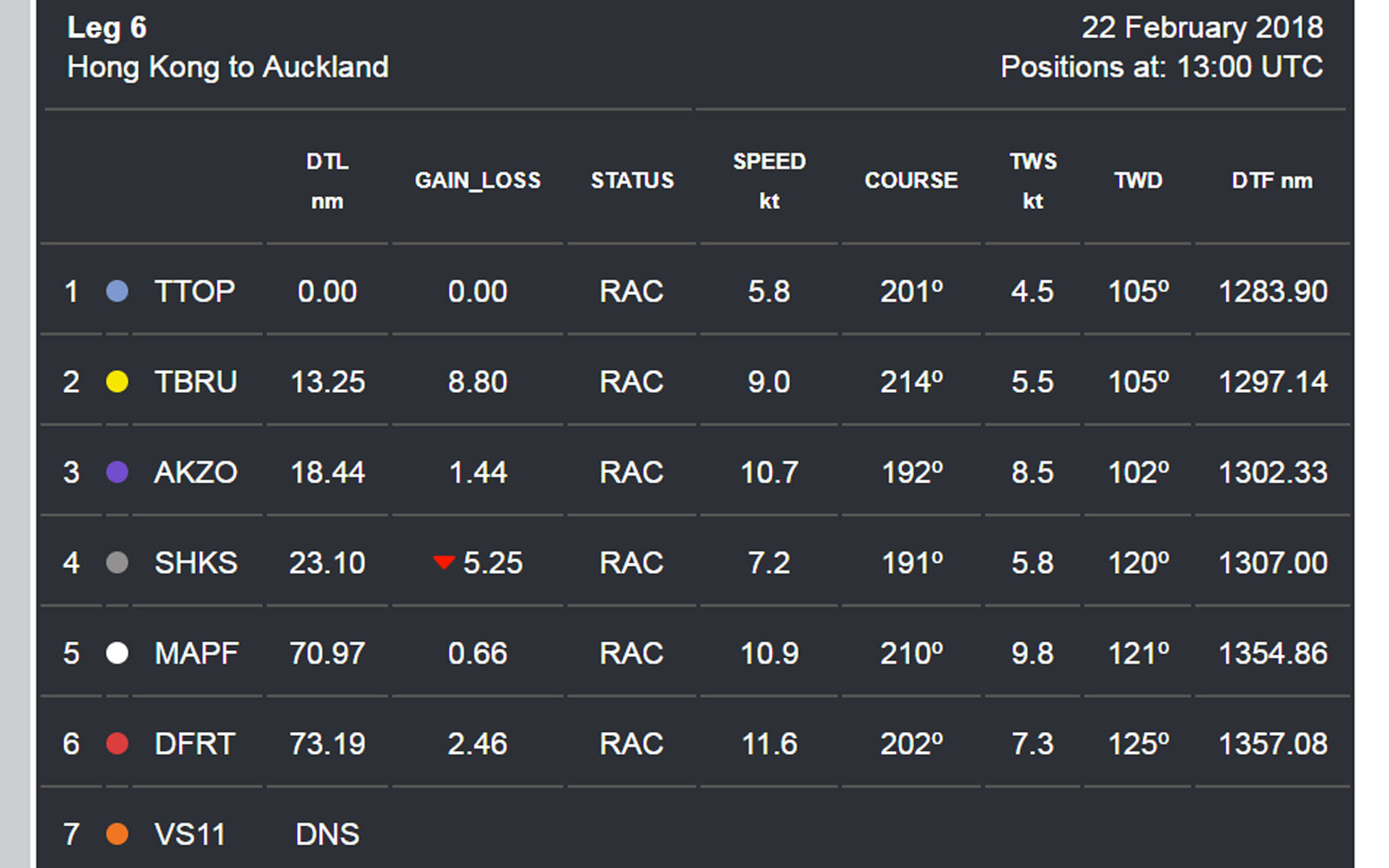Image resolution: width=1389 pixels, height=868 pixels.
Task: Sort by the GAIN_LOSS column header
Action: click(x=477, y=181)
